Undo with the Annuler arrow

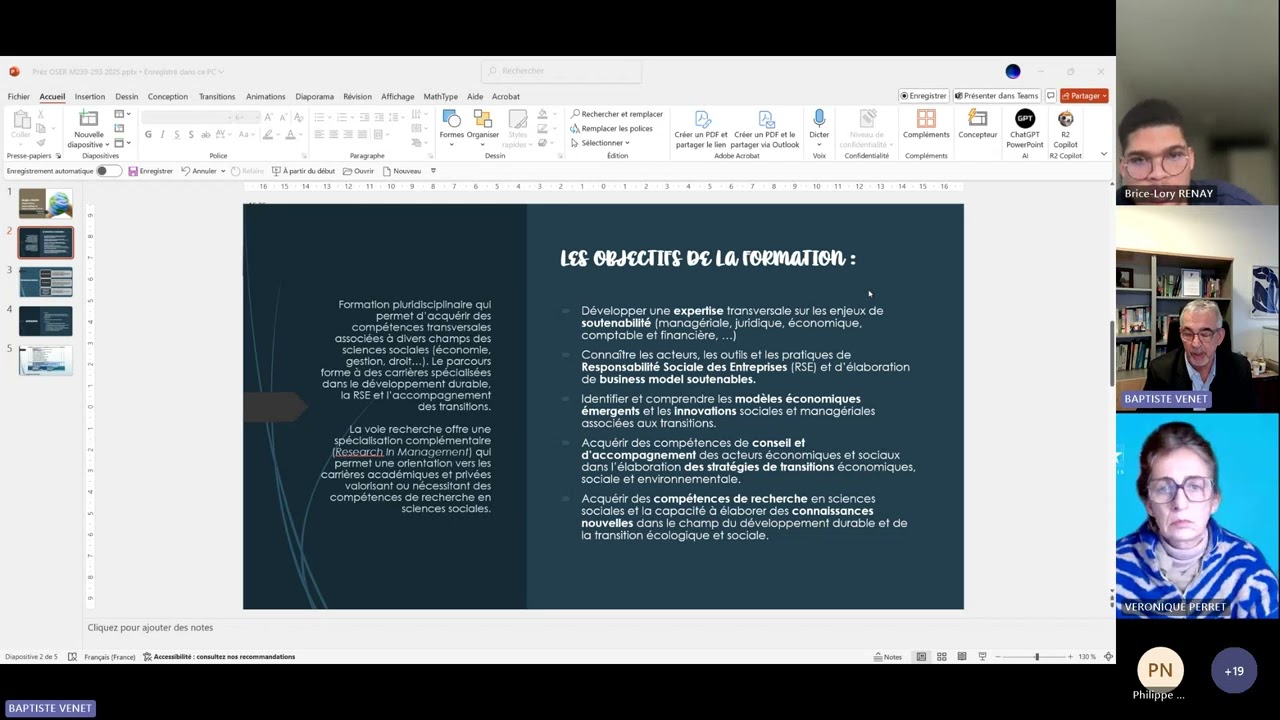[198, 171]
